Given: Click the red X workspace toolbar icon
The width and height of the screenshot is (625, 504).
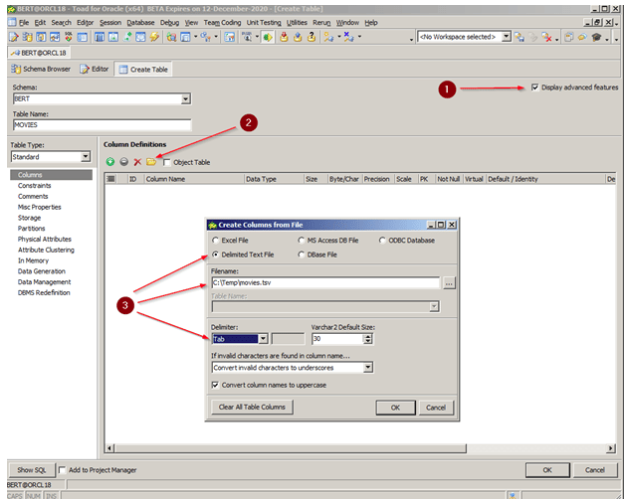Looking at the screenshot, I should coord(546,37).
